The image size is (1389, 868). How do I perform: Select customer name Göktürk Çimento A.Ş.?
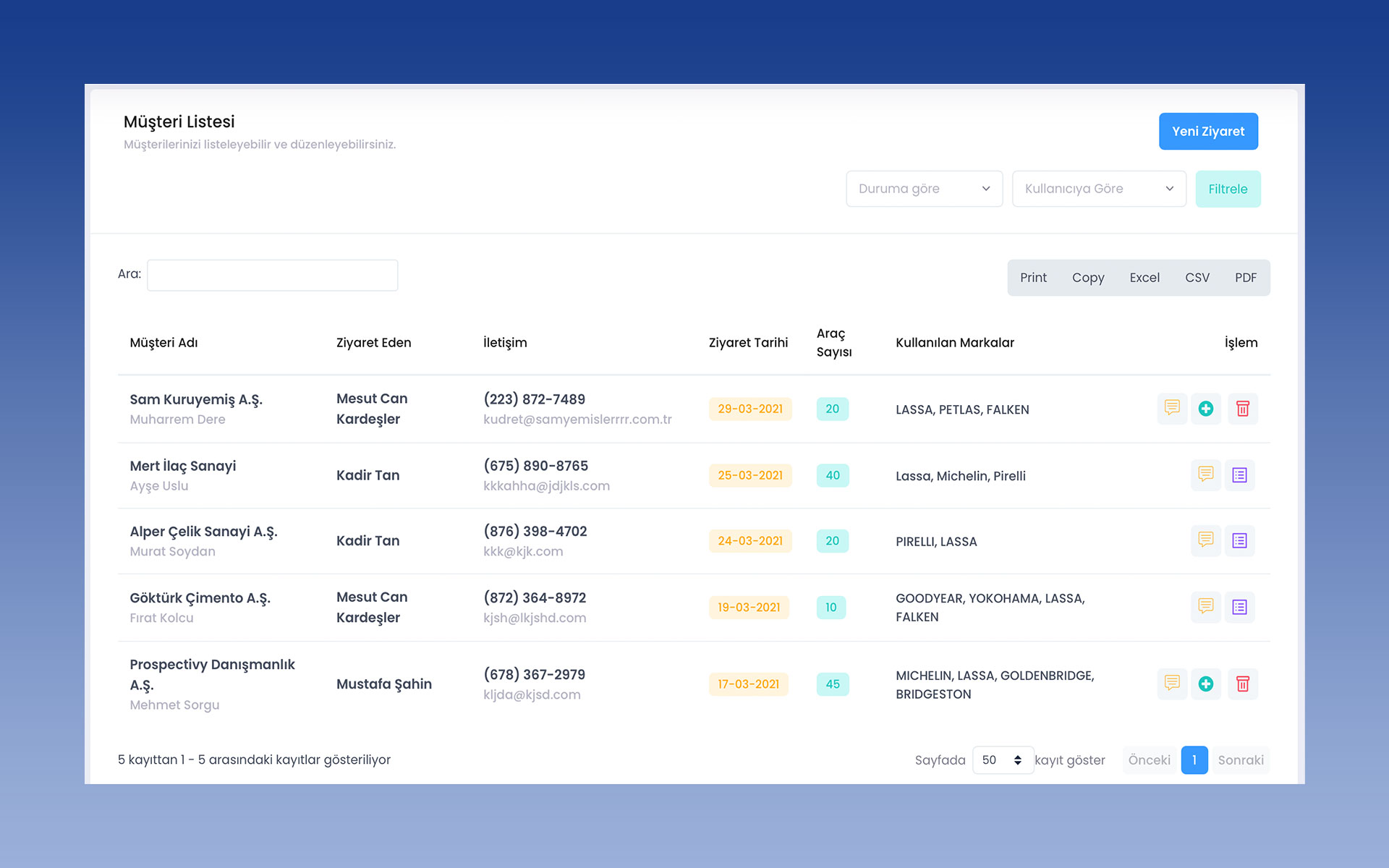click(x=200, y=598)
